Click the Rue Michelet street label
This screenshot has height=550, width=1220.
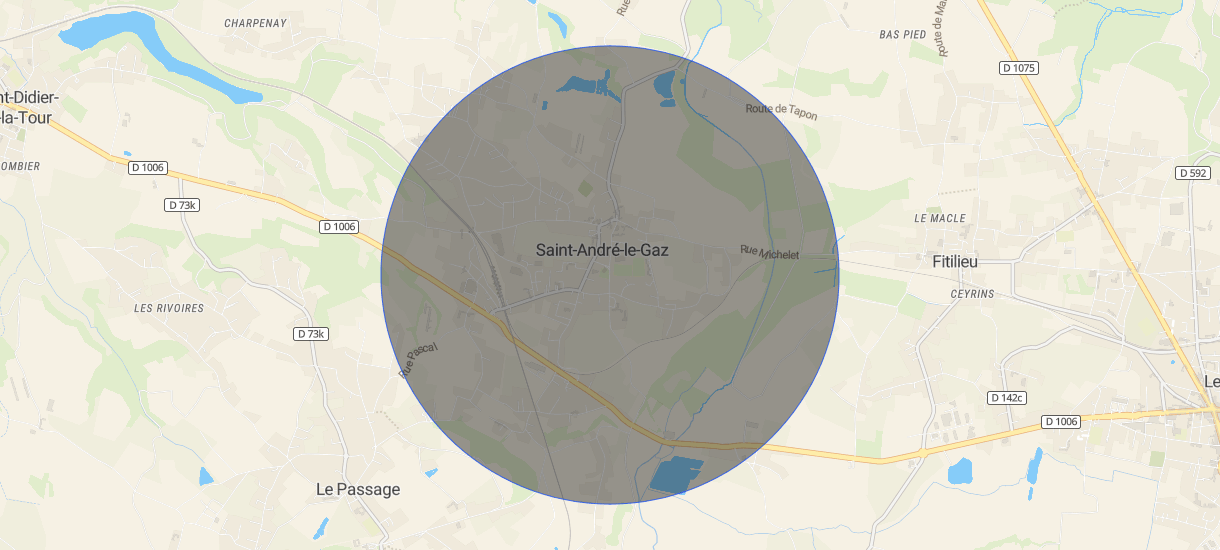point(770,253)
